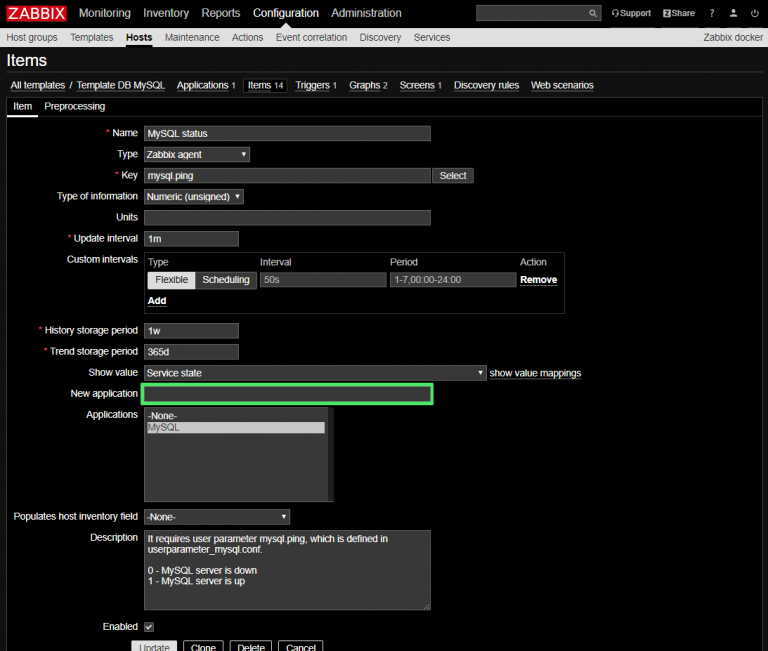The width and height of the screenshot is (768, 651).
Task: Click the Zabbix logo
Action: click(36, 13)
